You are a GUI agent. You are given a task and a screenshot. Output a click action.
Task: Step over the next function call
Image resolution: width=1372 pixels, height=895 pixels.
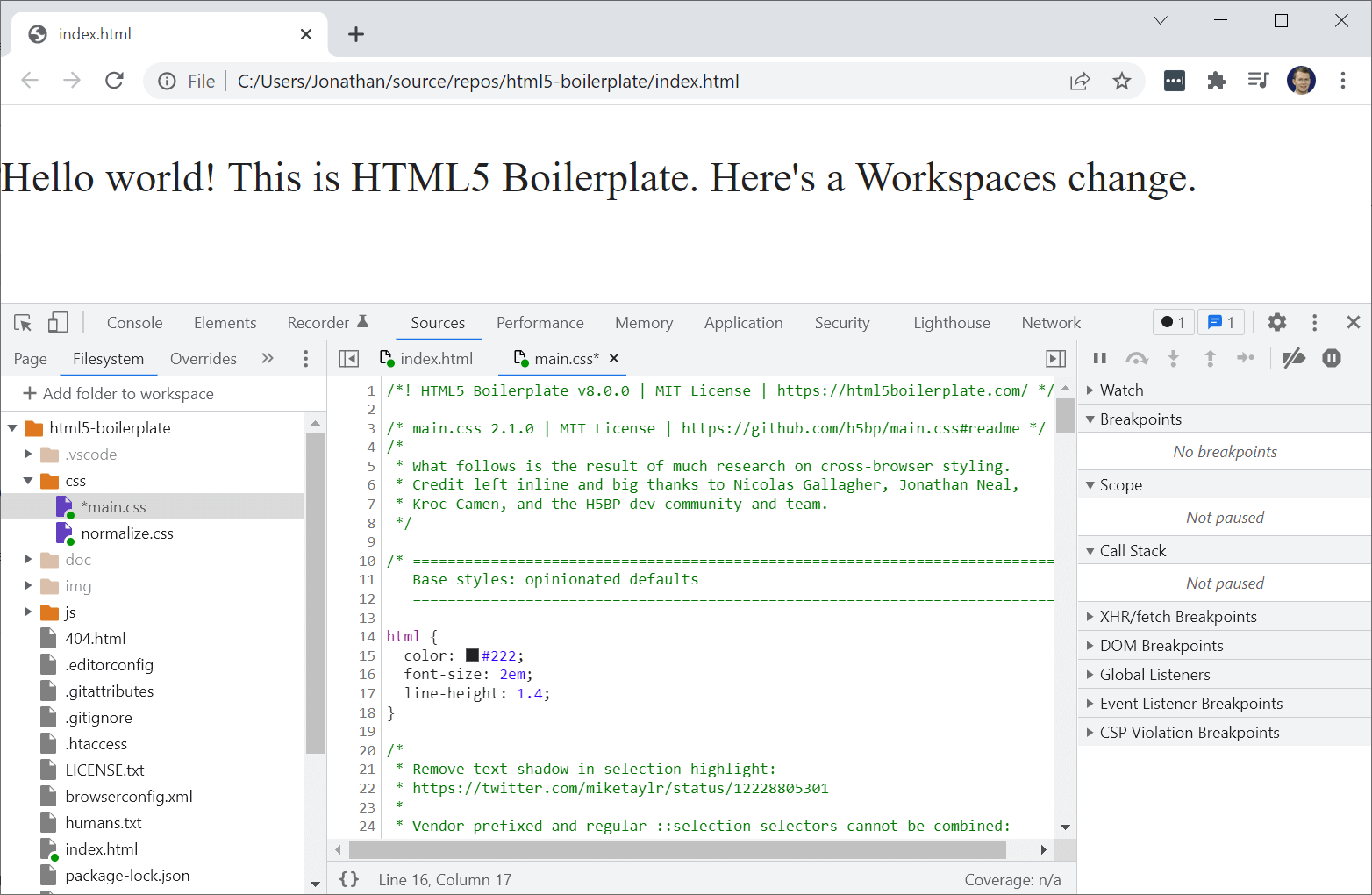point(1137,358)
